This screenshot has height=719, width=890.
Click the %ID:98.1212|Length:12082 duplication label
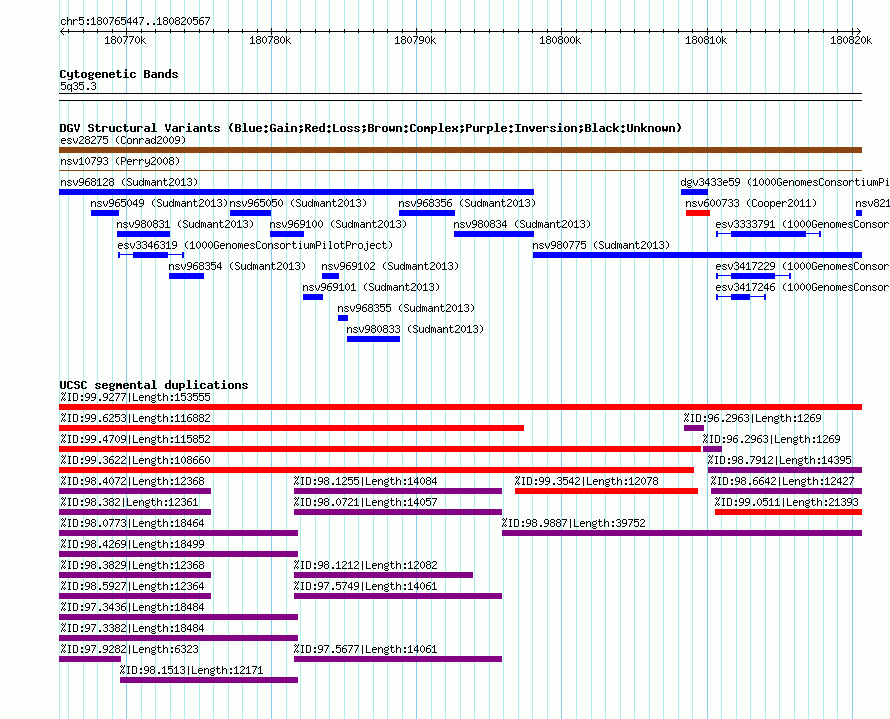pos(366,565)
